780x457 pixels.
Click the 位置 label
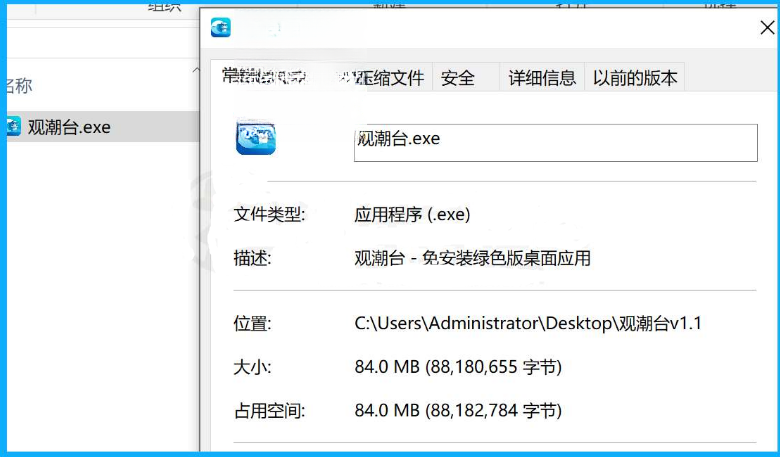(252, 323)
